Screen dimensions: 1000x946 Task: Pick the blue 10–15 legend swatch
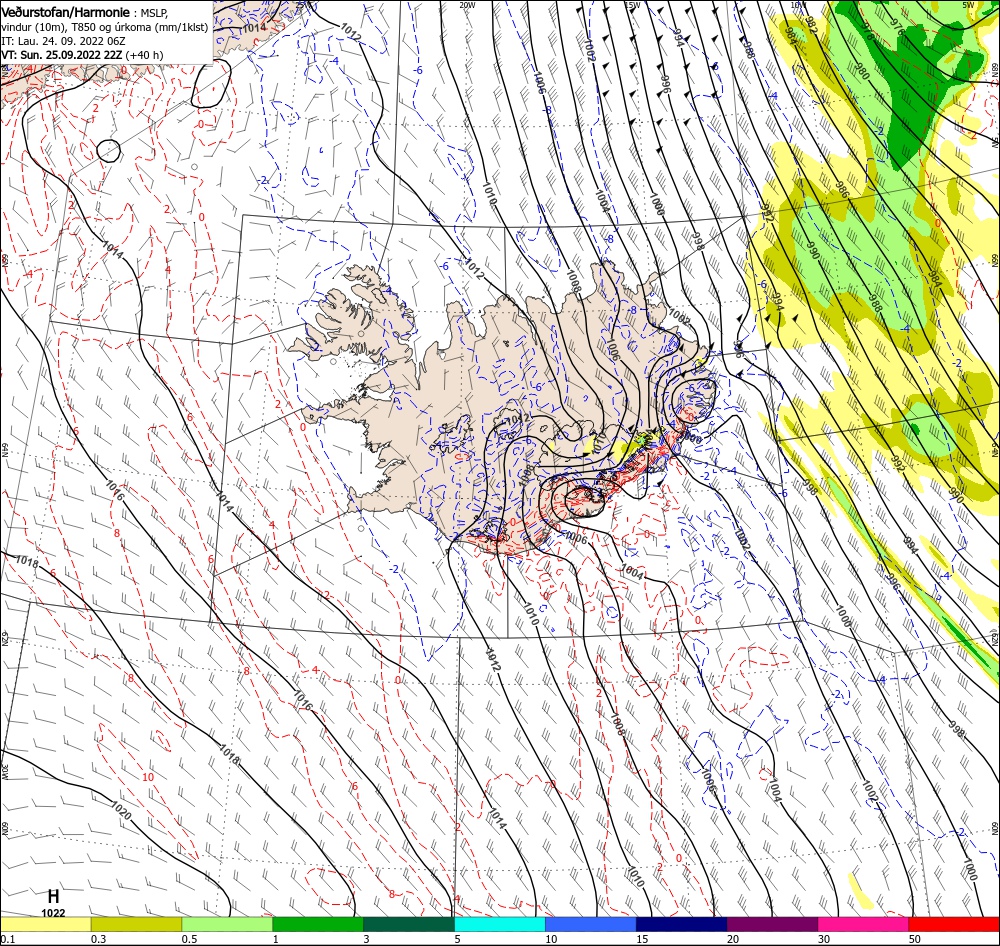tap(591, 924)
